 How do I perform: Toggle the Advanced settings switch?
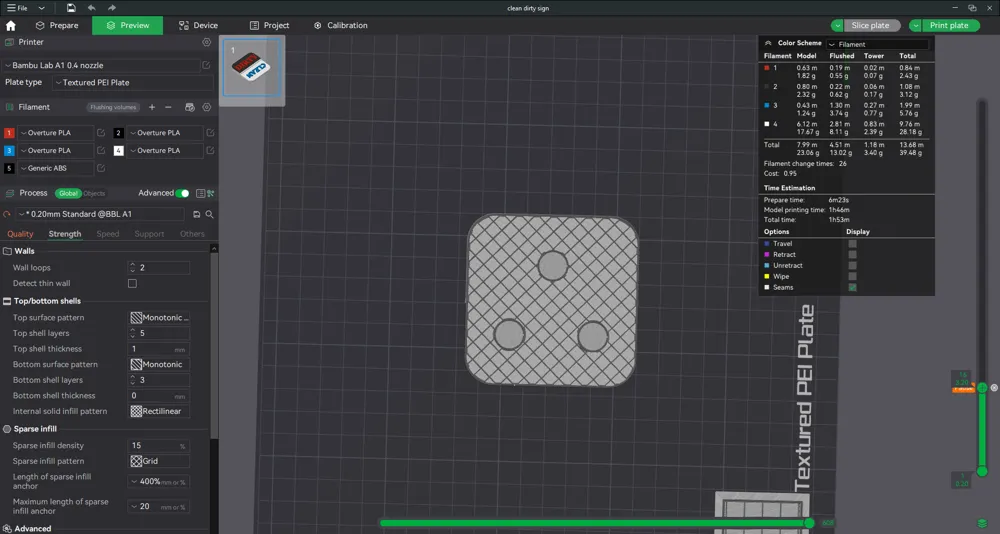182,193
